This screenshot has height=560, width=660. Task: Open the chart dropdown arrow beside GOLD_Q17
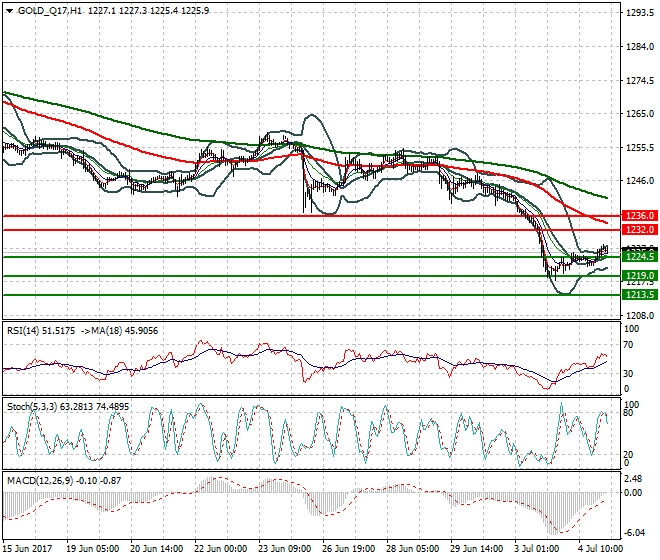coord(9,11)
